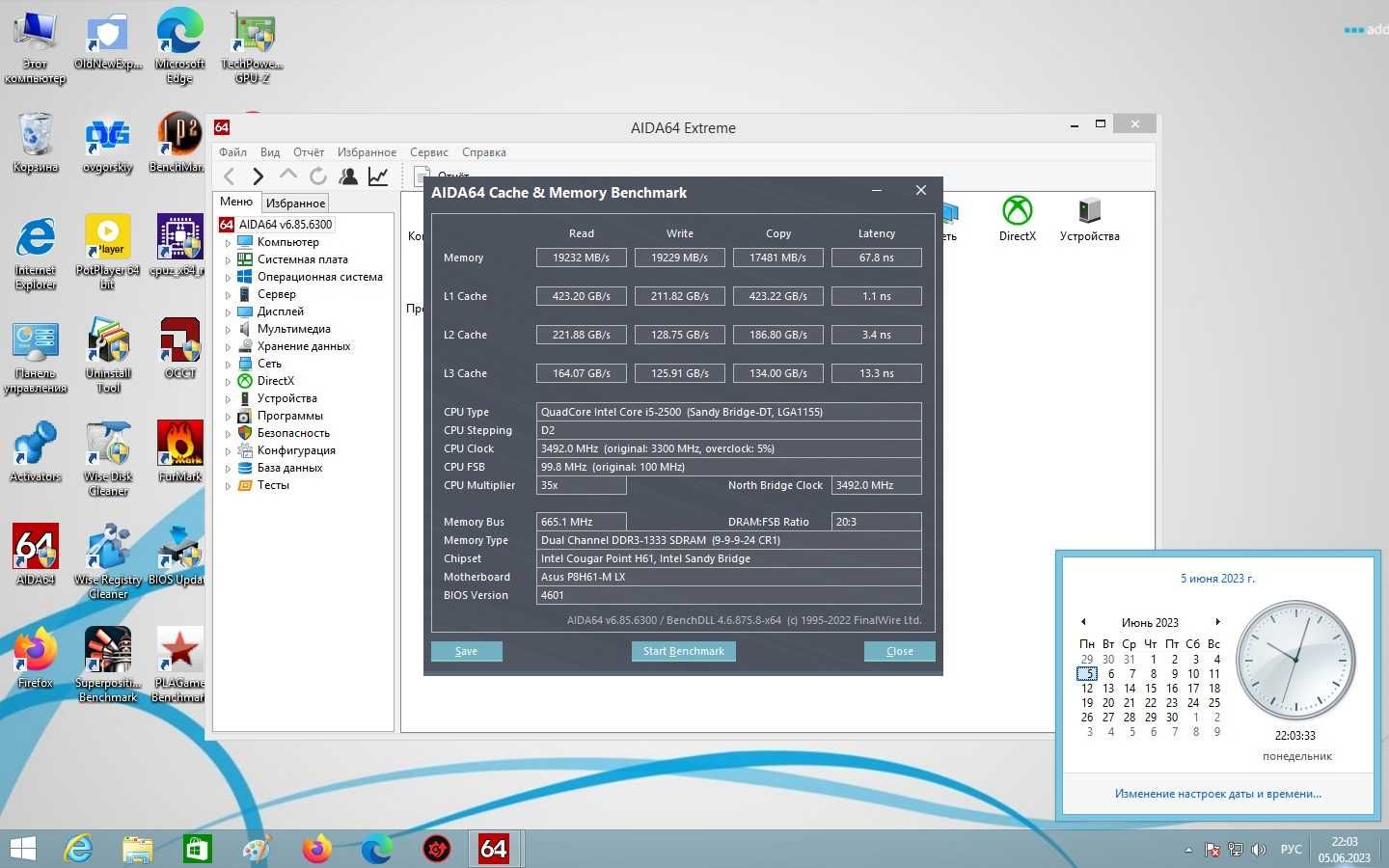Click the Июнь 2023 calendar month header
The image size is (1389, 868).
pos(1150,622)
